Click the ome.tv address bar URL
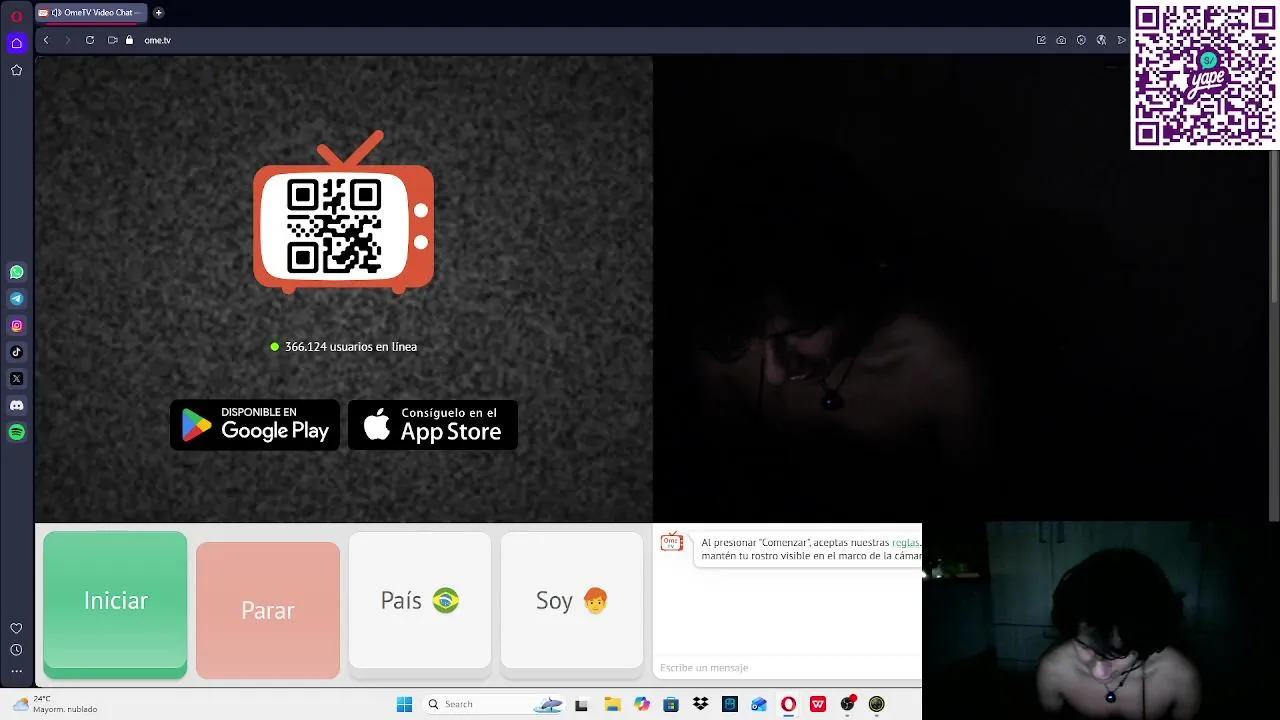The image size is (1280, 720). click(157, 40)
